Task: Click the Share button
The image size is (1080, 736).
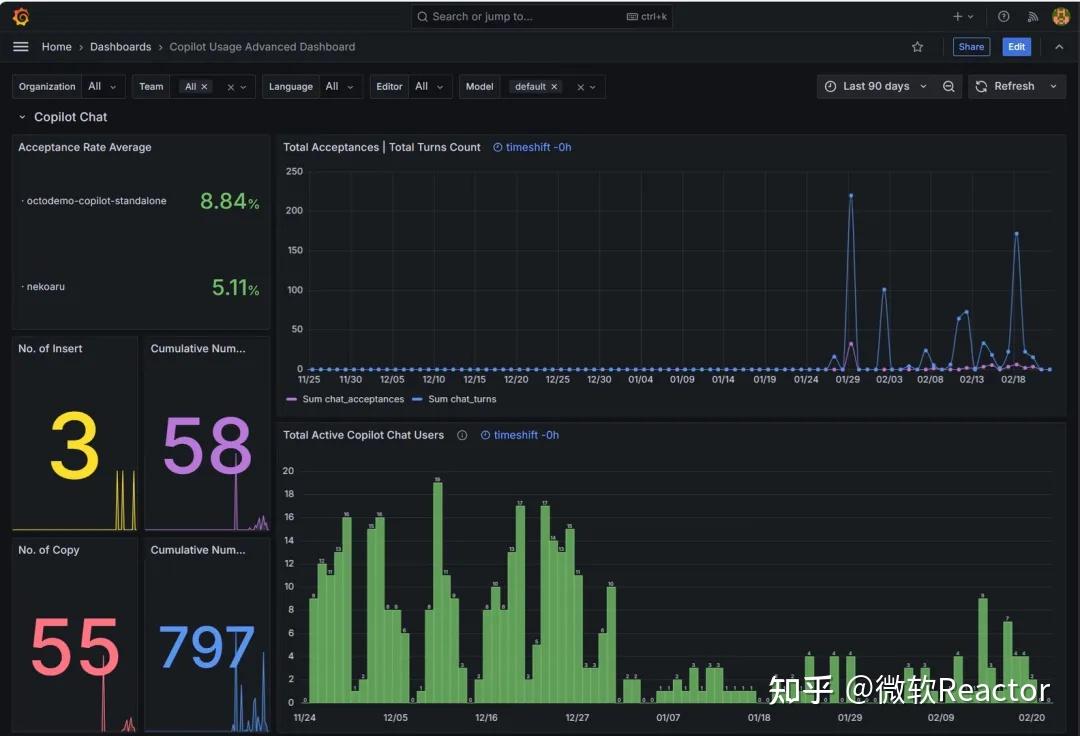Action: 970,46
